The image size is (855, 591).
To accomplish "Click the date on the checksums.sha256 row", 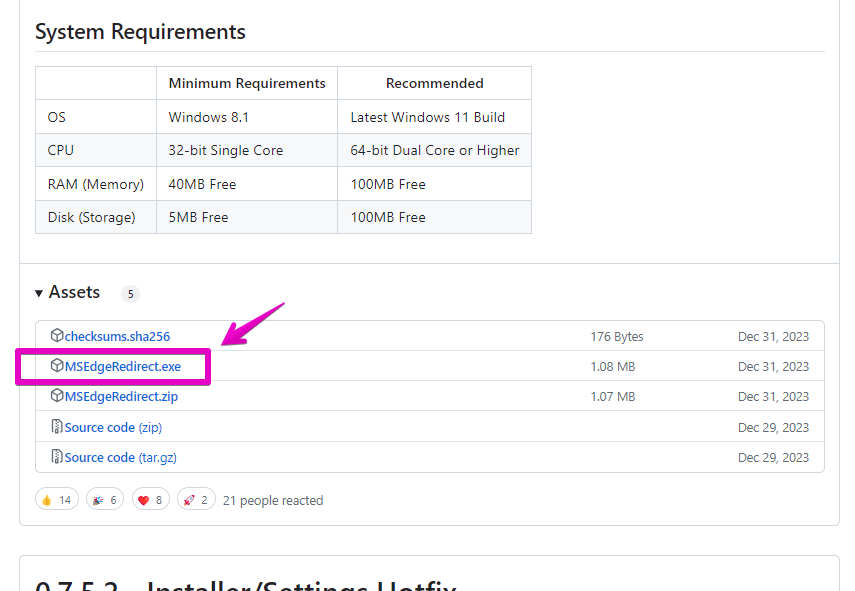I will (x=773, y=336).
